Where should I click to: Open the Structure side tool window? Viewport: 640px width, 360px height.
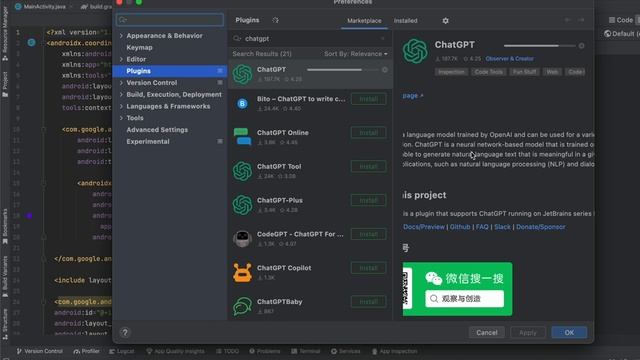tap(5, 324)
